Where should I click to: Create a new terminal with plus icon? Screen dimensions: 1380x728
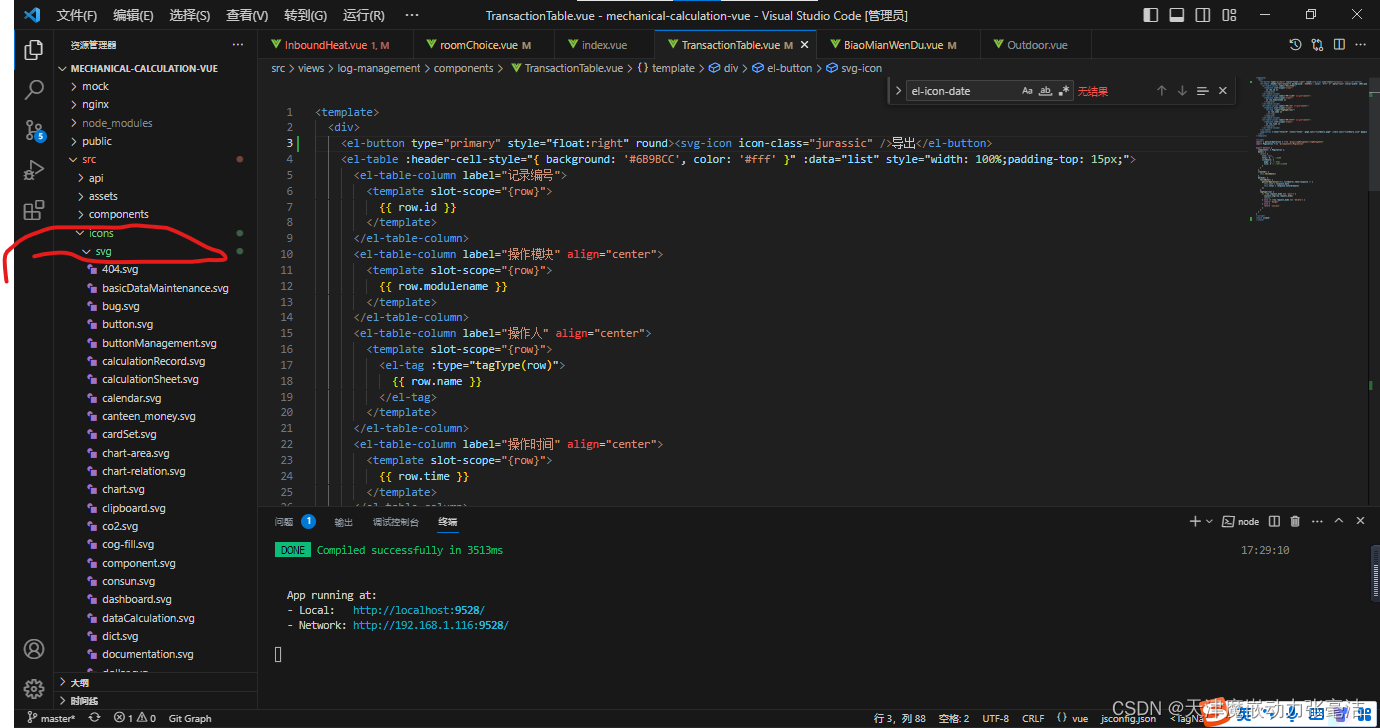(x=1195, y=521)
